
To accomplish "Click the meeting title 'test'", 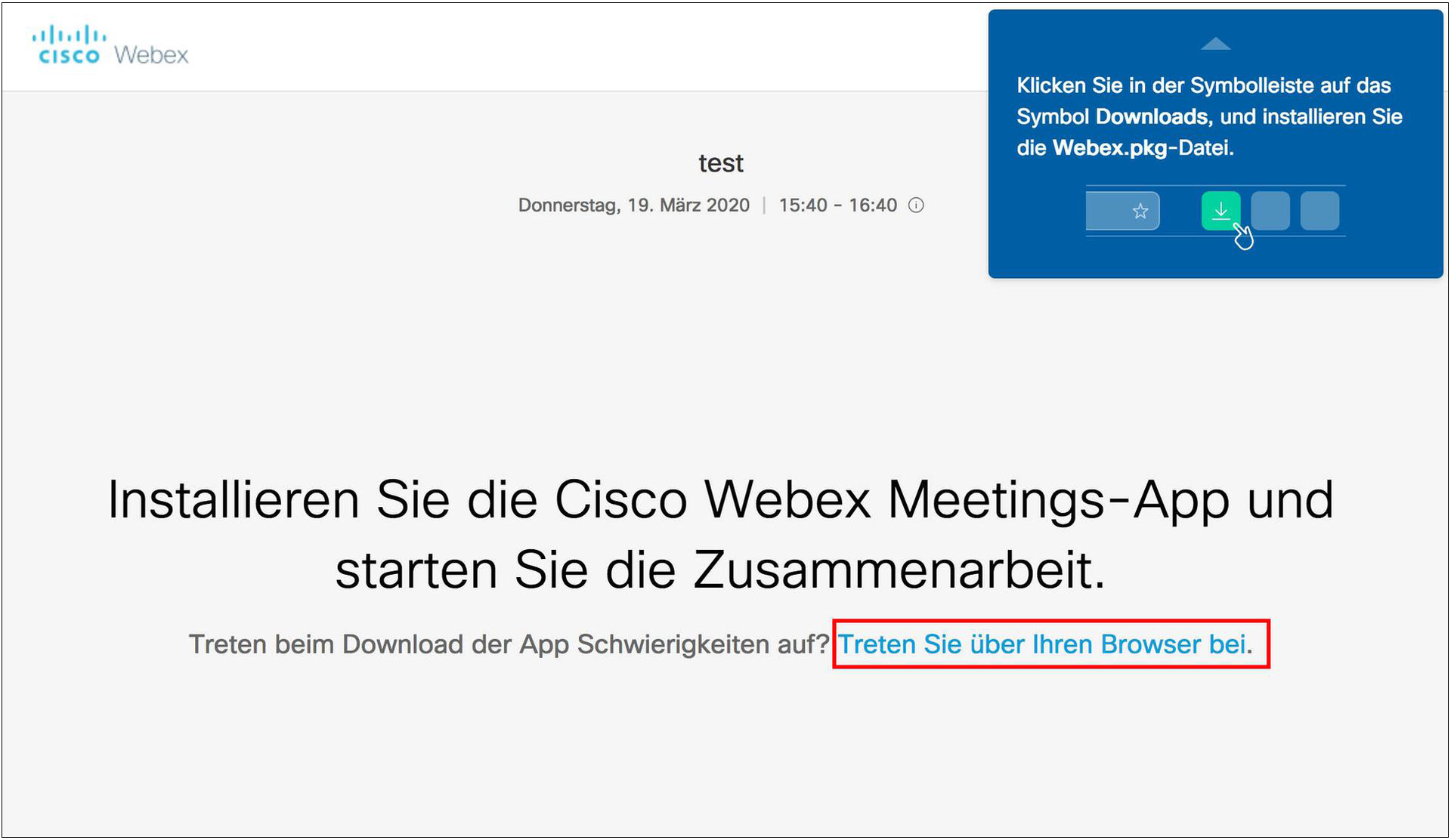I will (x=720, y=163).
